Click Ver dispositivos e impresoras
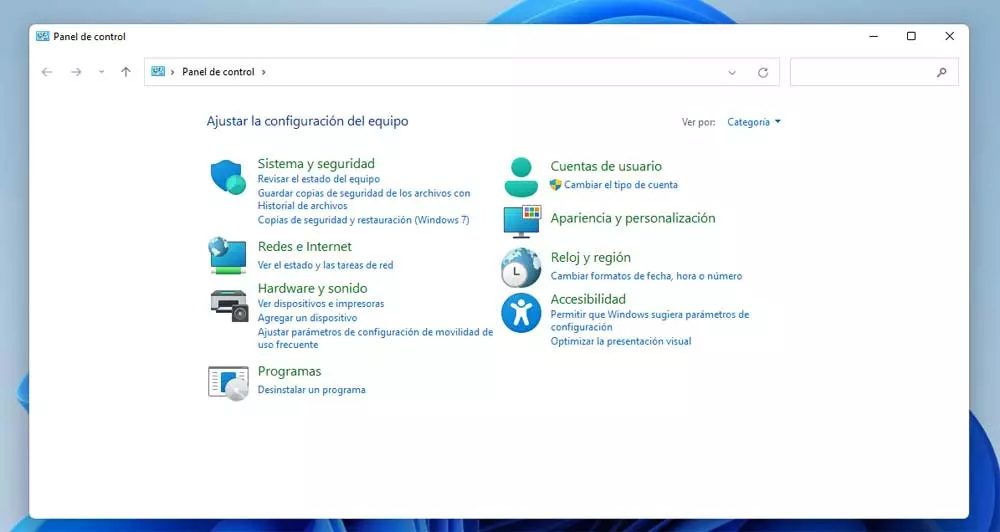1000x532 pixels. 321,304
